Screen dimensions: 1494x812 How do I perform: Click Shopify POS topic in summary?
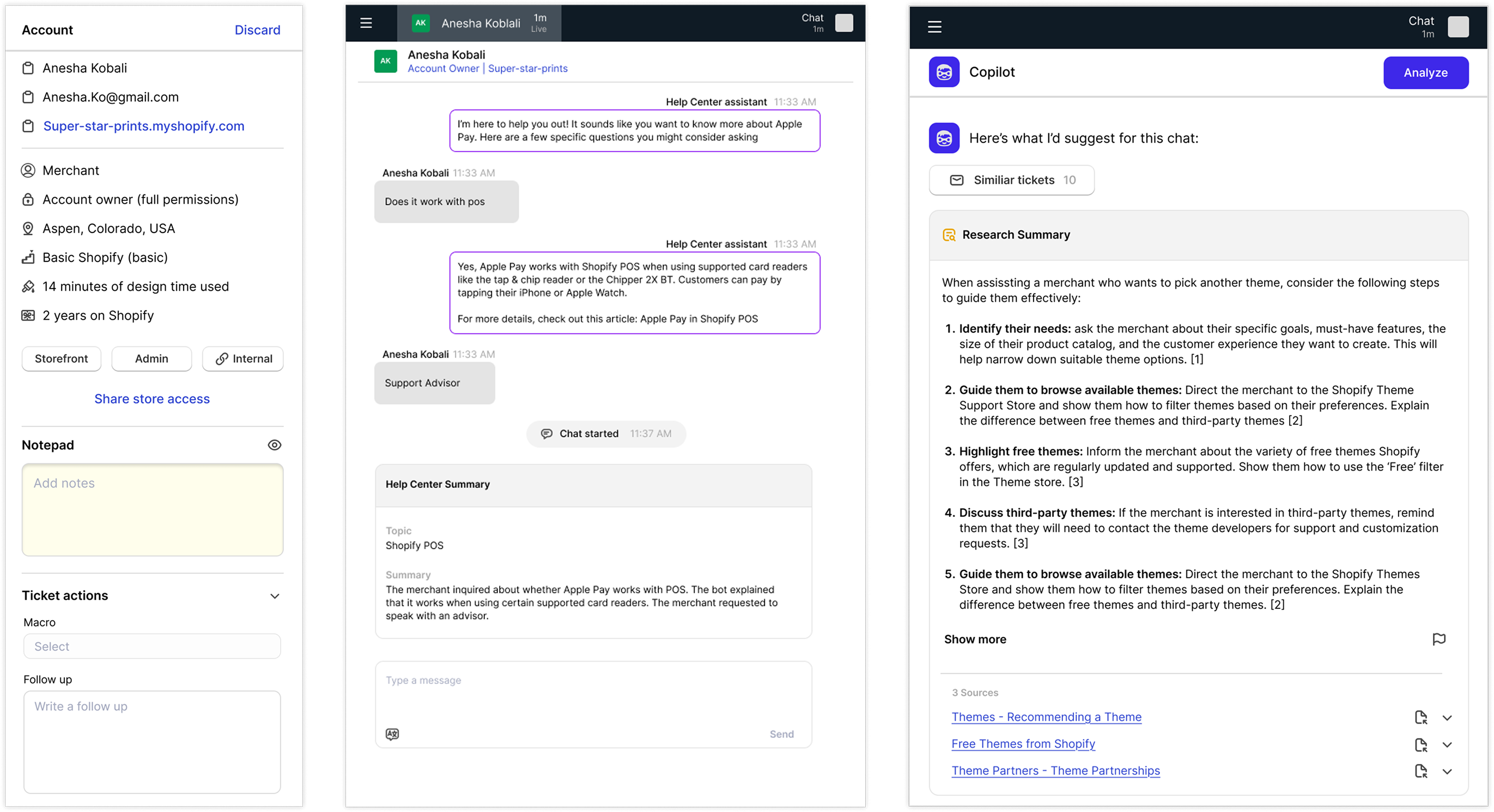(414, 546)
